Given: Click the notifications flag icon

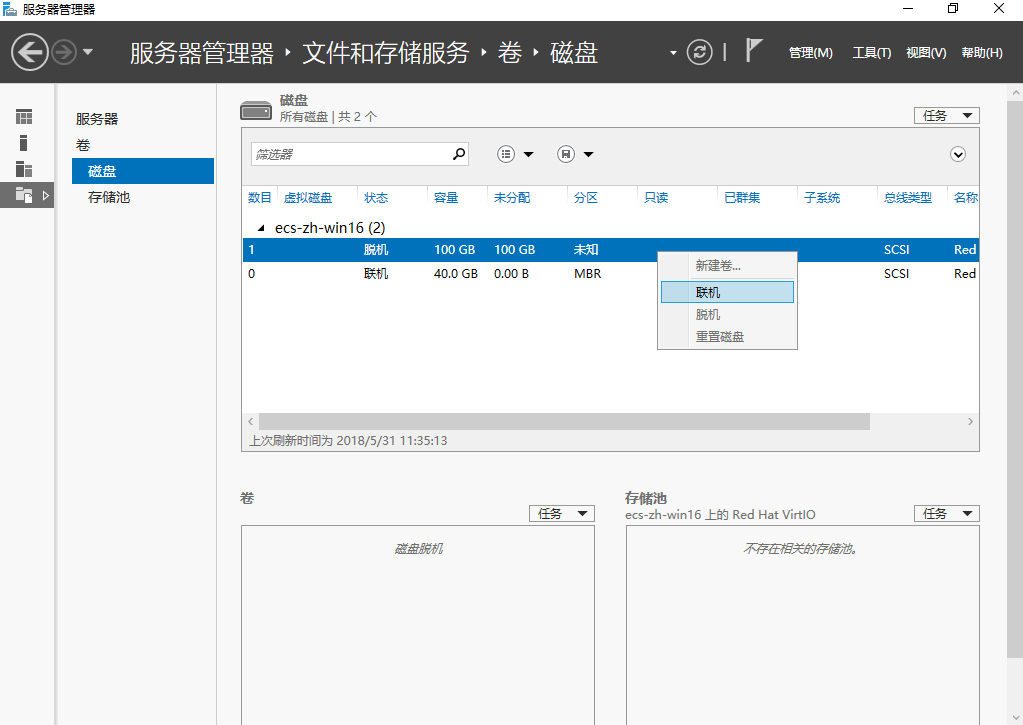Looking at the screenshot, I should click(x=755, y=51).
